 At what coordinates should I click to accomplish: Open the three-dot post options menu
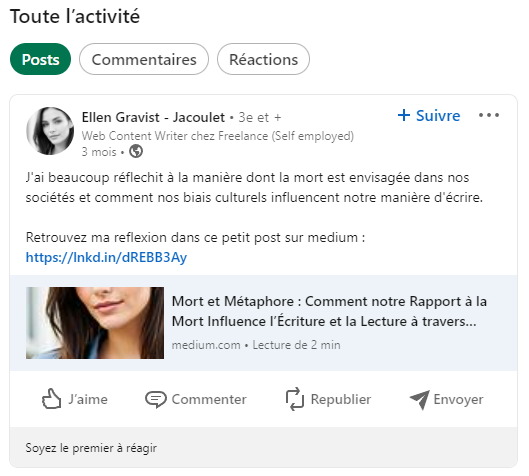pos(489,115)
